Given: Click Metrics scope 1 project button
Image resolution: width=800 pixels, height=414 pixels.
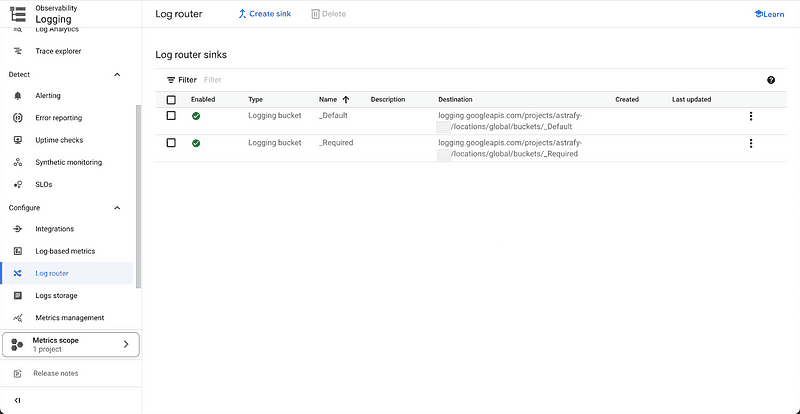Looking at the screenshot, I should [x=71, y=345].
